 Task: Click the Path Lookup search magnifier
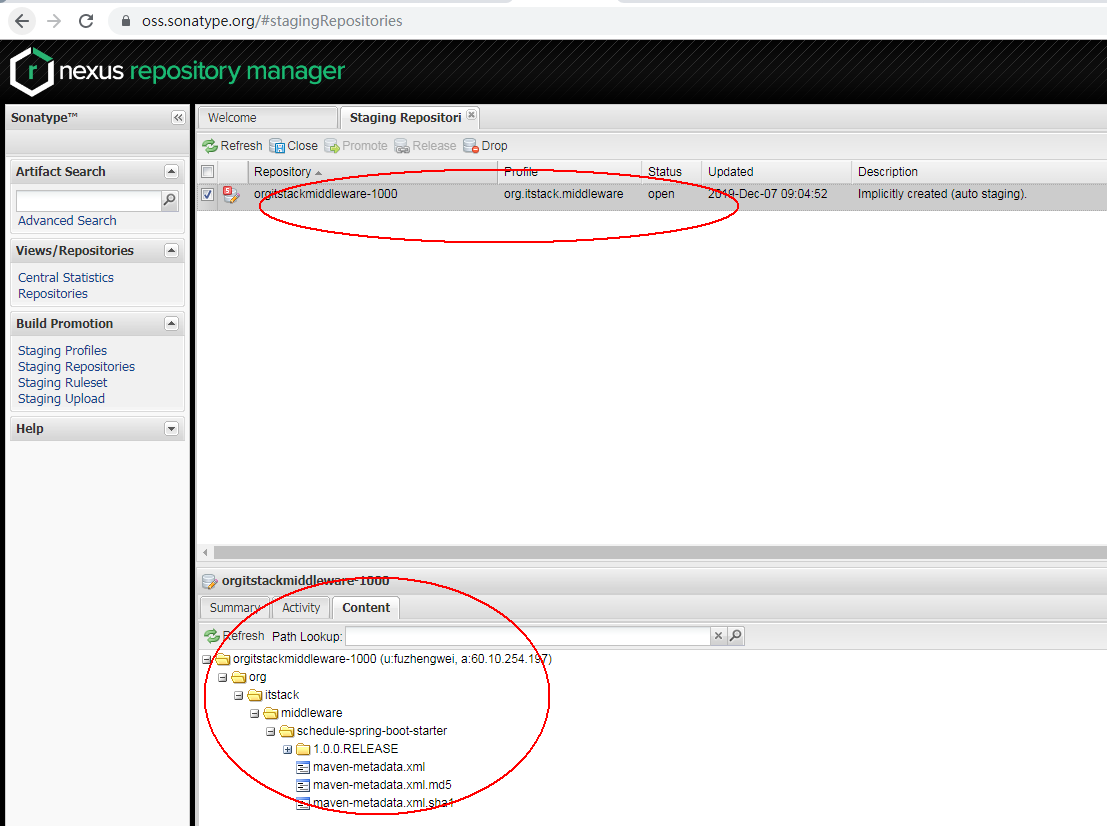pyautogui.click(x=736, y=636)
